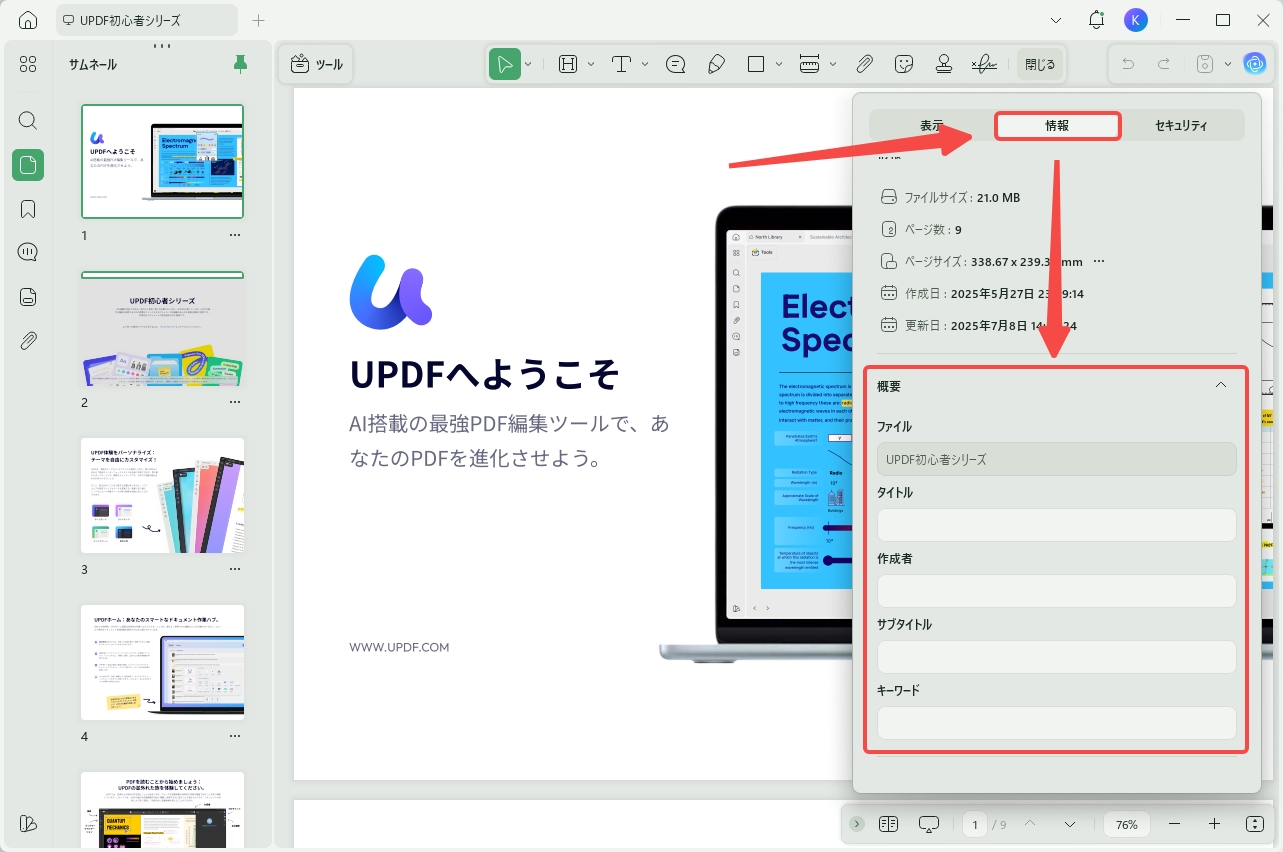
Task: Zoom out of the document
Action: (1175, 824)
